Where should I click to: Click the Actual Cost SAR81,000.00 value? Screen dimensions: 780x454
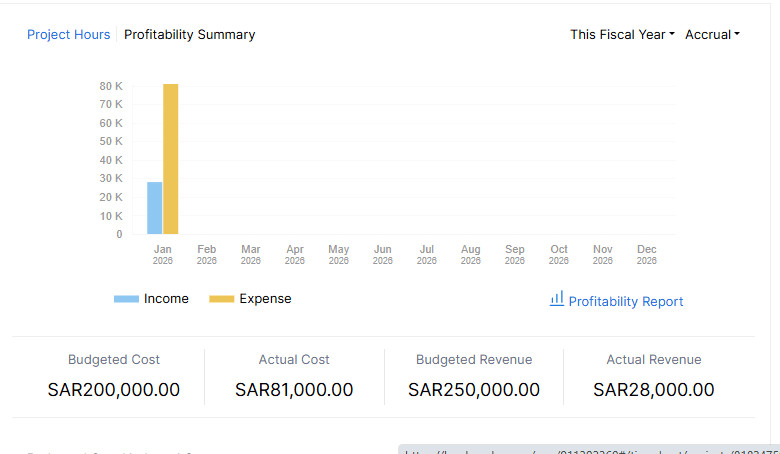(294, 390)
